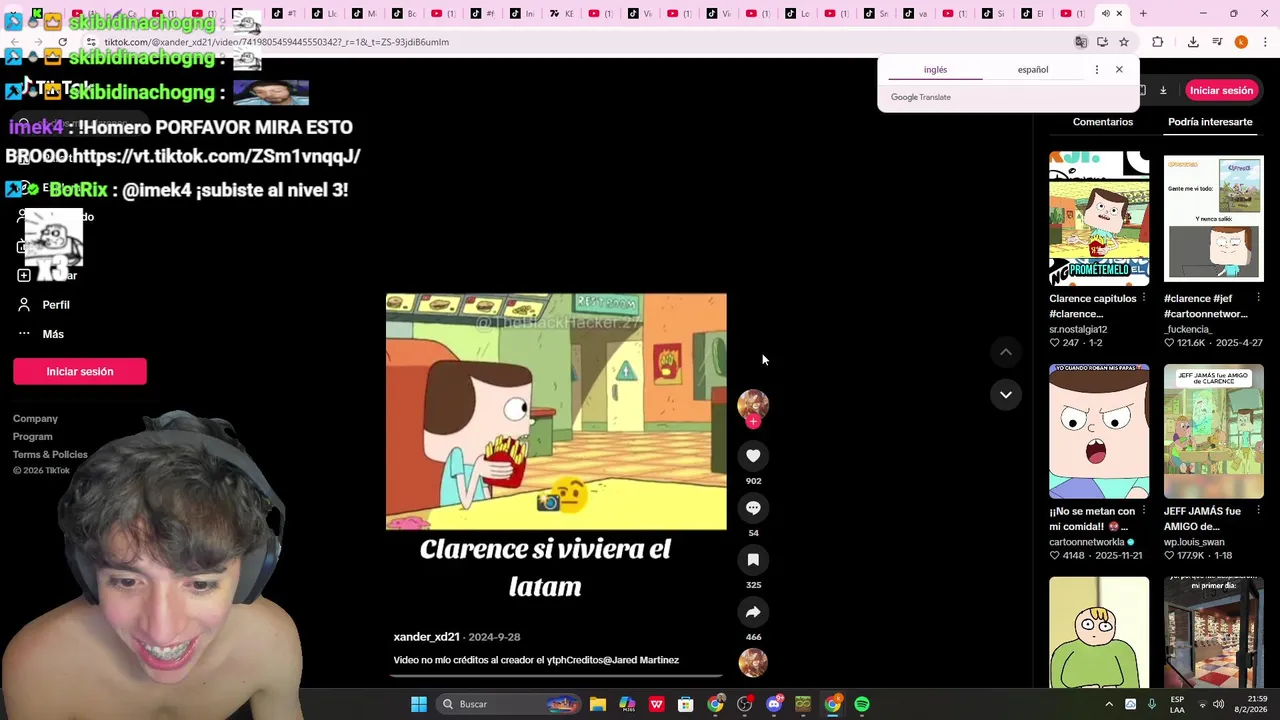Viewport: 1280px width, 720px height.
Task: Open comments via speech bubble icon
Action: (x=753, y=508)
